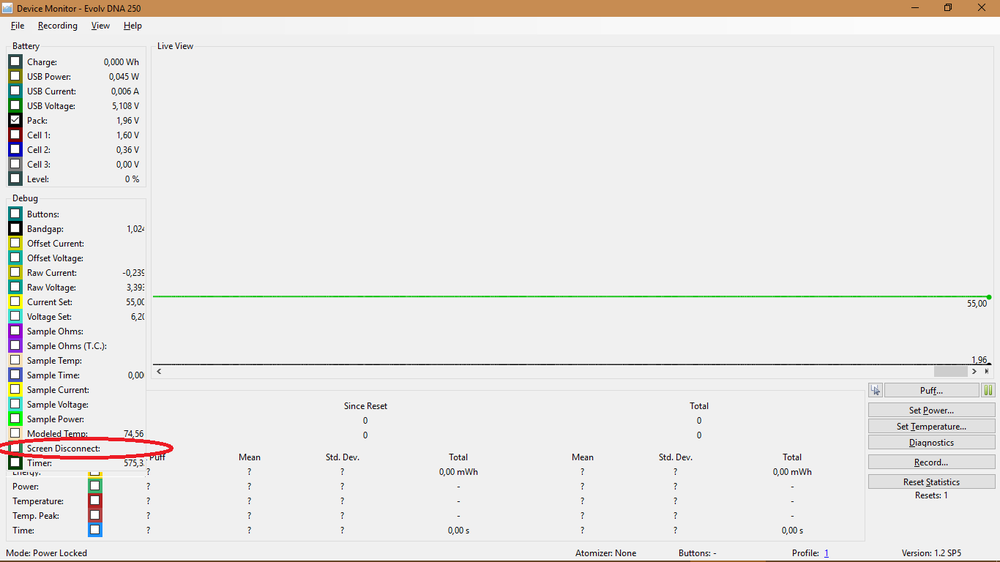Click the Atomizer: None status text
Image resolution: width=1000 pixels, height=562 pixels.
605,553
